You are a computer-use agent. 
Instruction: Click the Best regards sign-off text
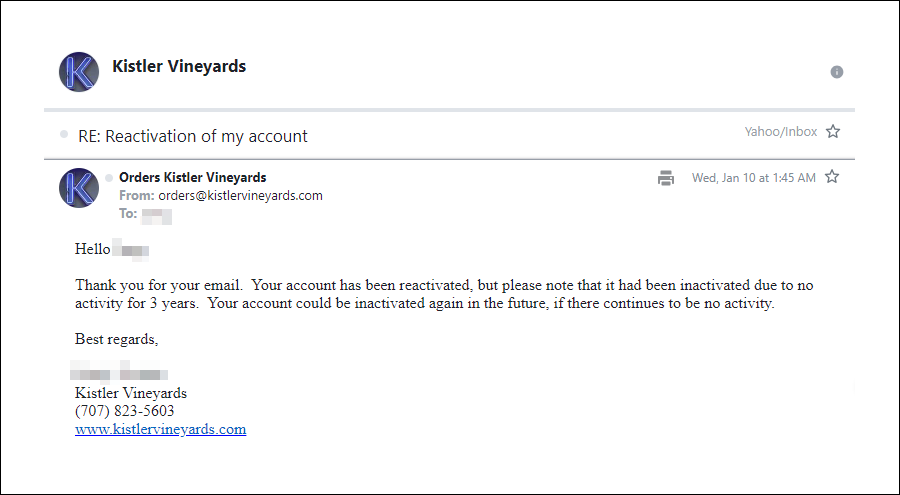(117, 339)
